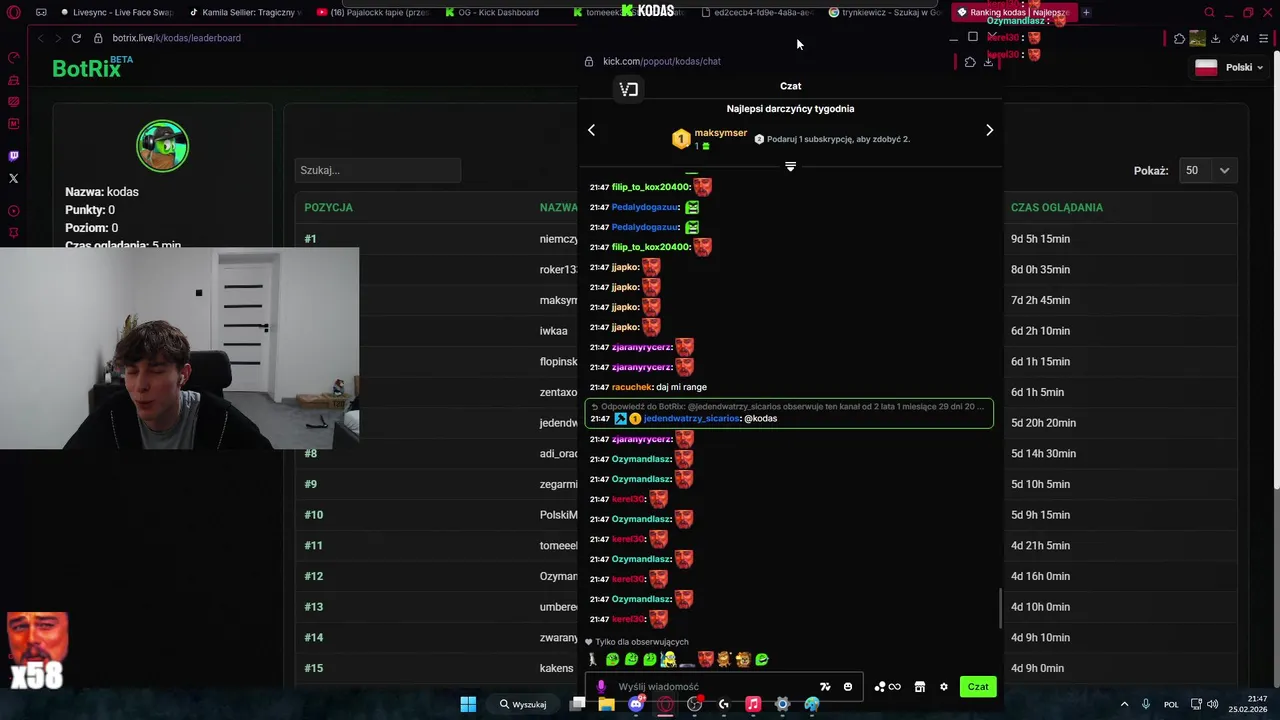Image resolution: width=1280 pixels, height=720 pixels.
Task: Click jedendwatrzy_sicarios username in chat
Action: tap(691, 418)
